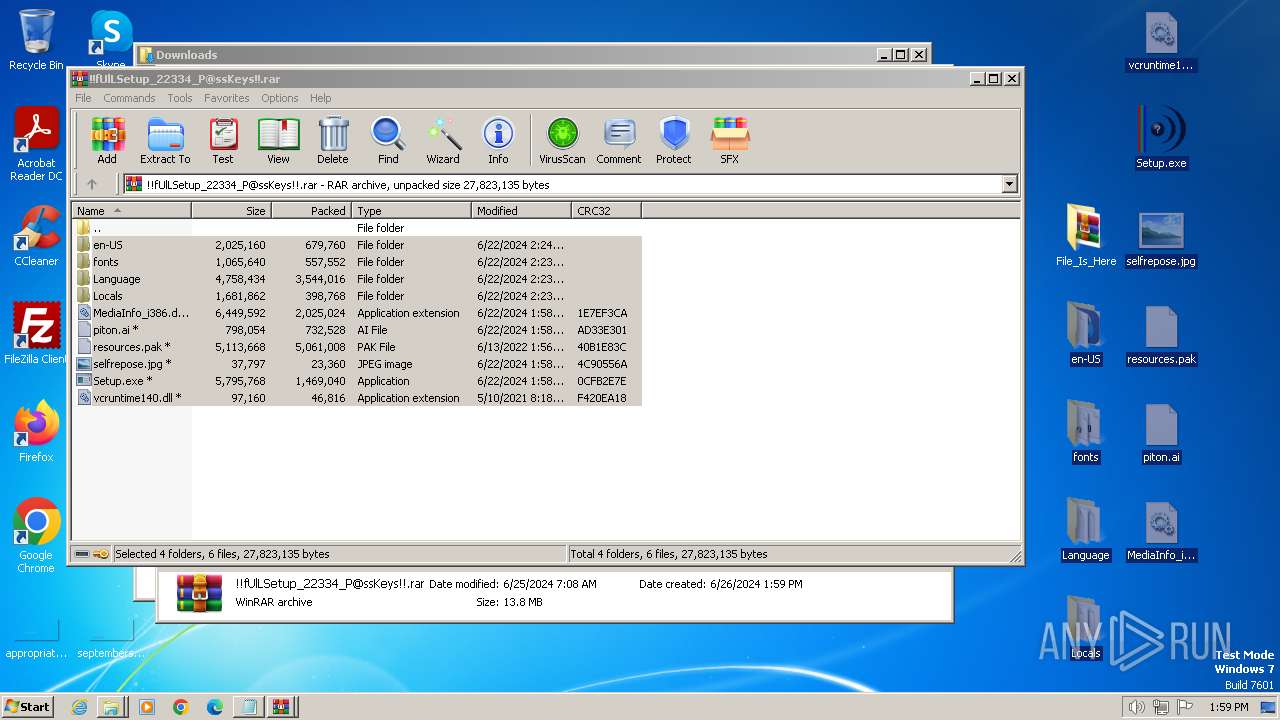Select Language folder on desktop

1086,530
